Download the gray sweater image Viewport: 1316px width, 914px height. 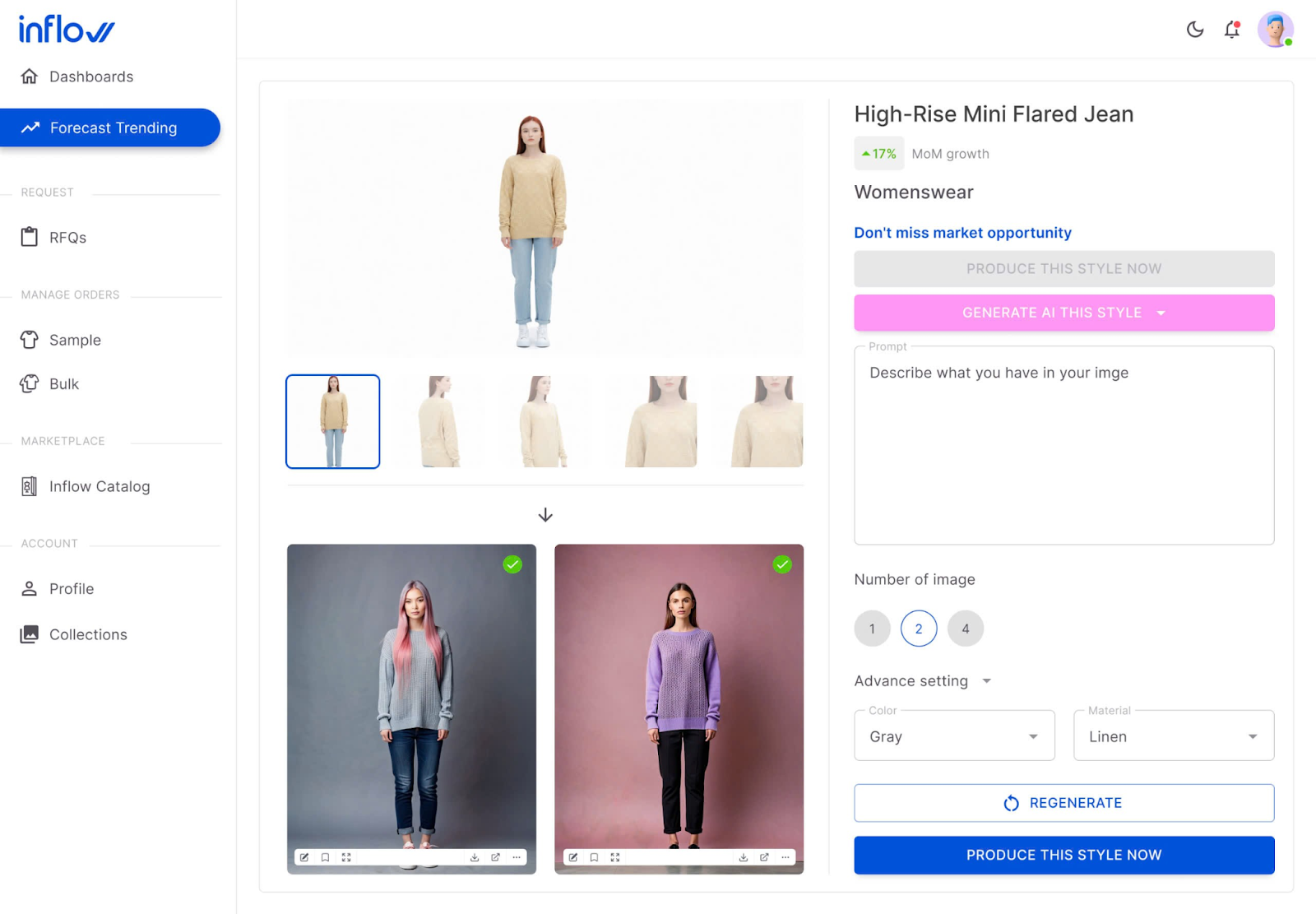click(x=475, y=857)
